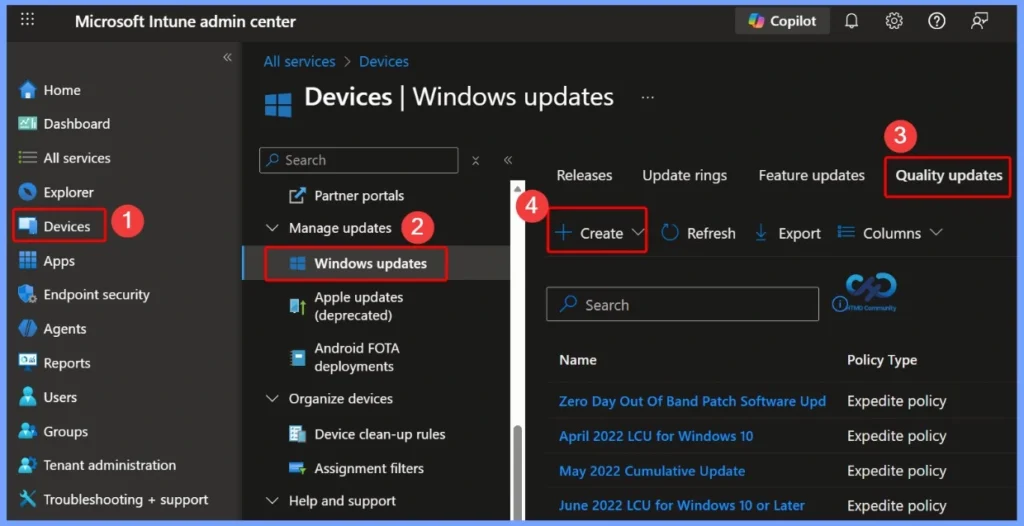Open June 2022 LCU for Windows 10 or Later
The image size is (1024, 526).
click(681, 506)
